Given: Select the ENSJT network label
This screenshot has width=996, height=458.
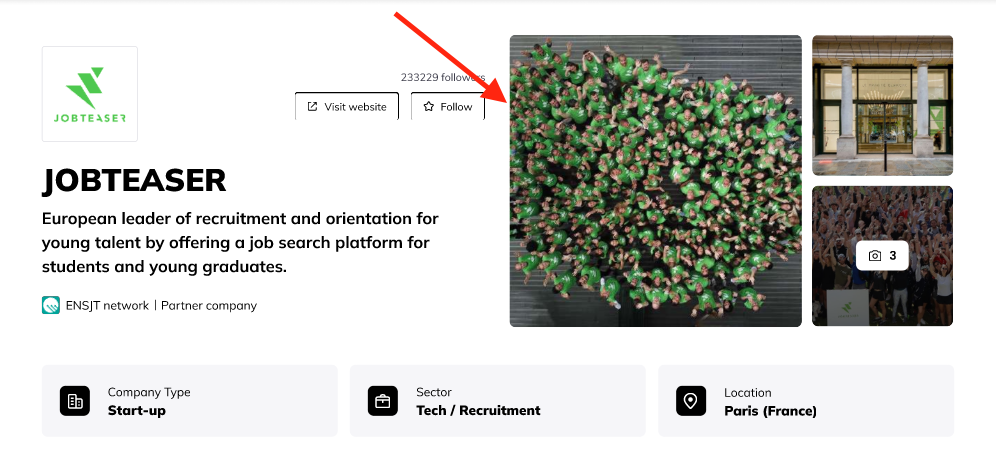Looking at the screenshot, I should [108, 305].
